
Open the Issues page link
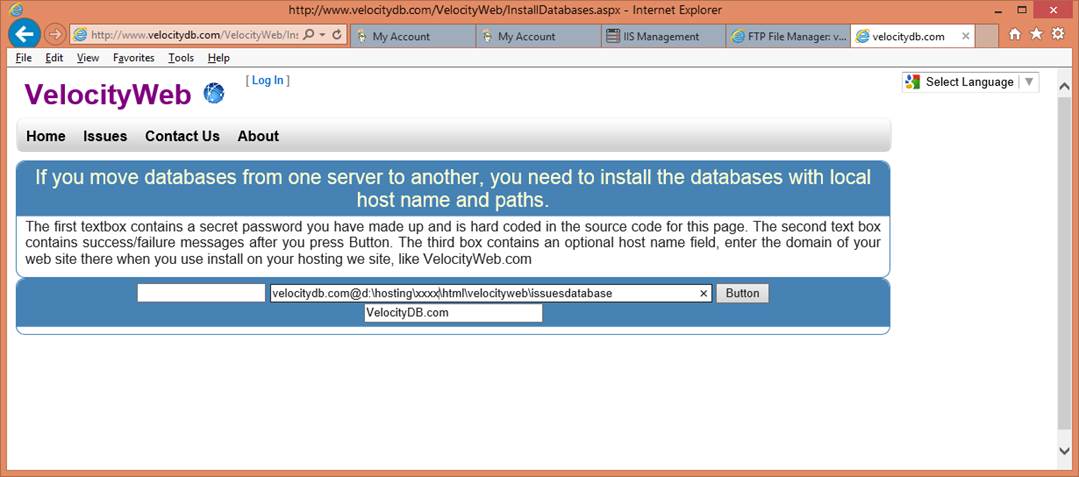pyautogui.click(x=105, y=136)
